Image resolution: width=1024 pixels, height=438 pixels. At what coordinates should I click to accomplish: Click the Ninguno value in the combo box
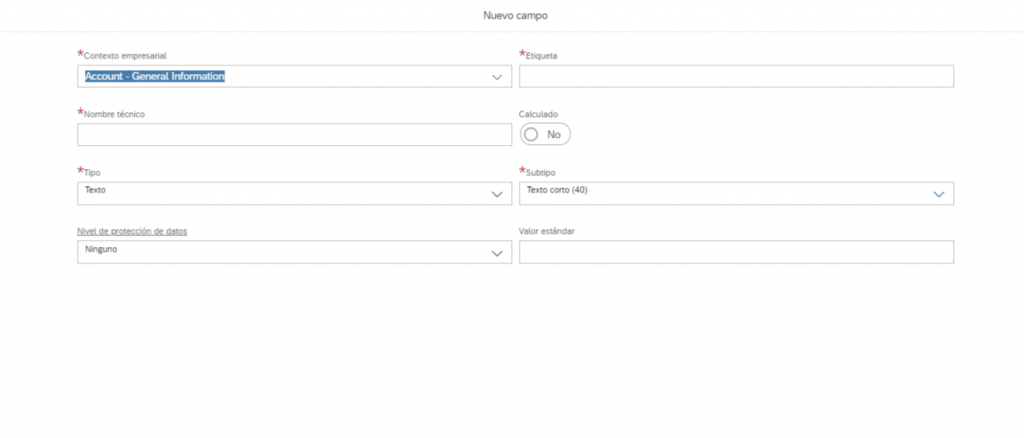click(x=101, y=249)
